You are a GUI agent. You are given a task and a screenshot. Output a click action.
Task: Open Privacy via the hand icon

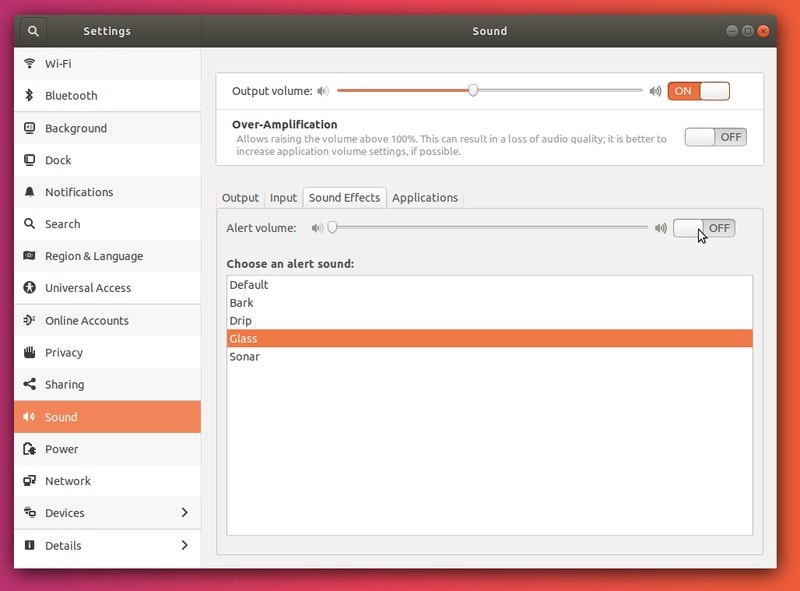click(x=29, y=353)
